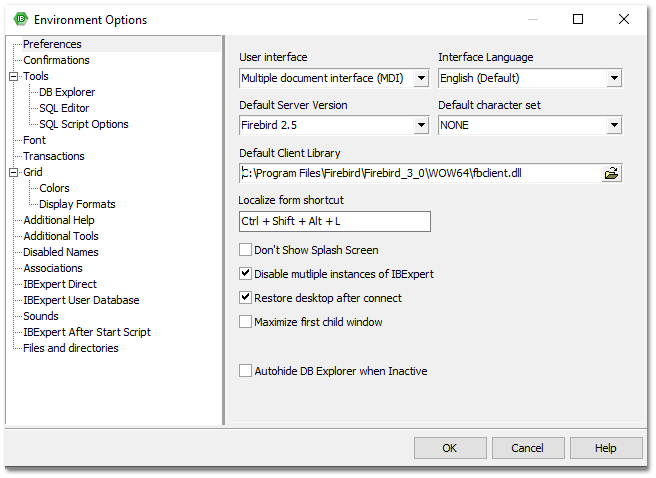This screenshot has height=478, width=656.
Task: Click the Help button
Action: 606,448
